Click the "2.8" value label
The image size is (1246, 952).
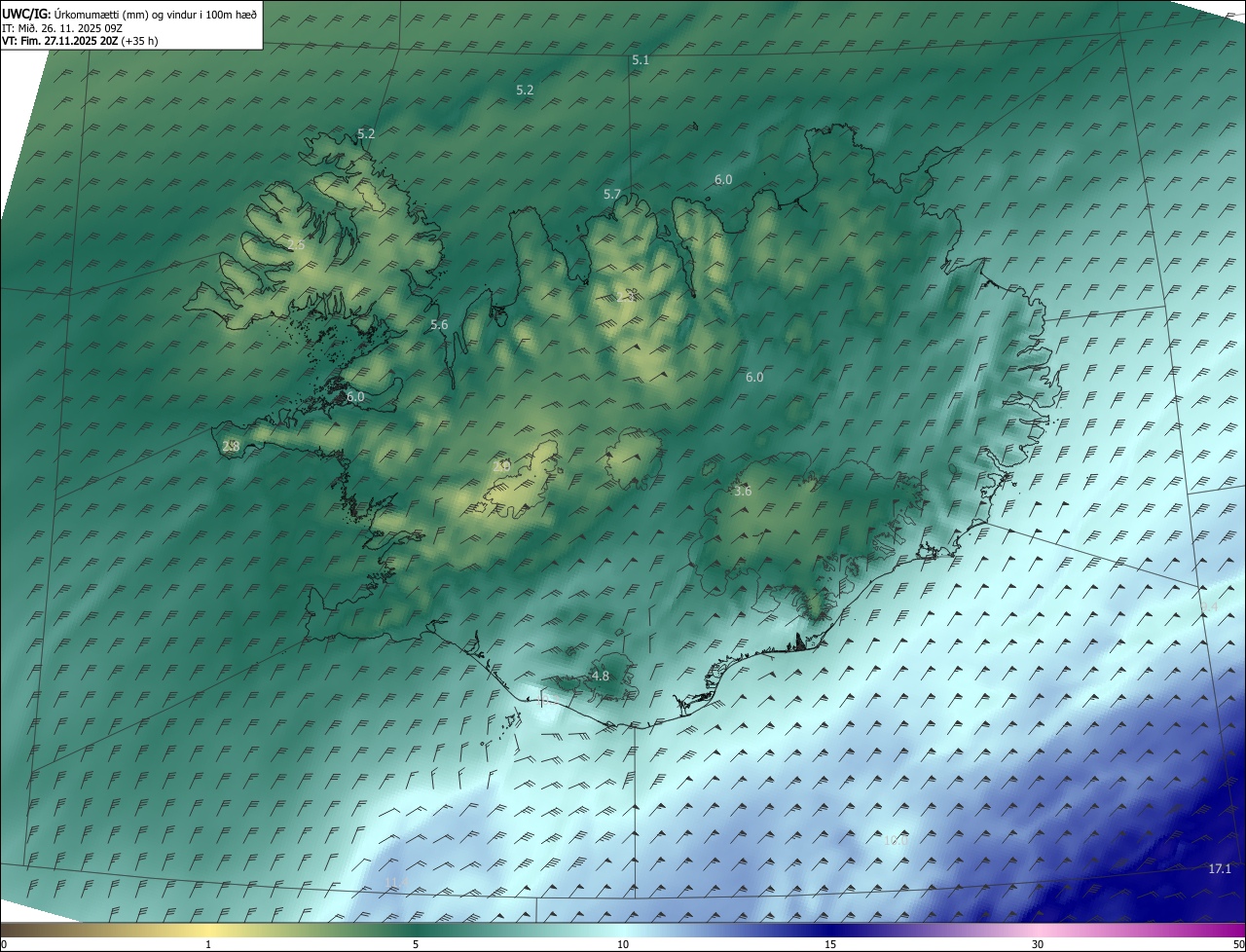coord(231,447)
